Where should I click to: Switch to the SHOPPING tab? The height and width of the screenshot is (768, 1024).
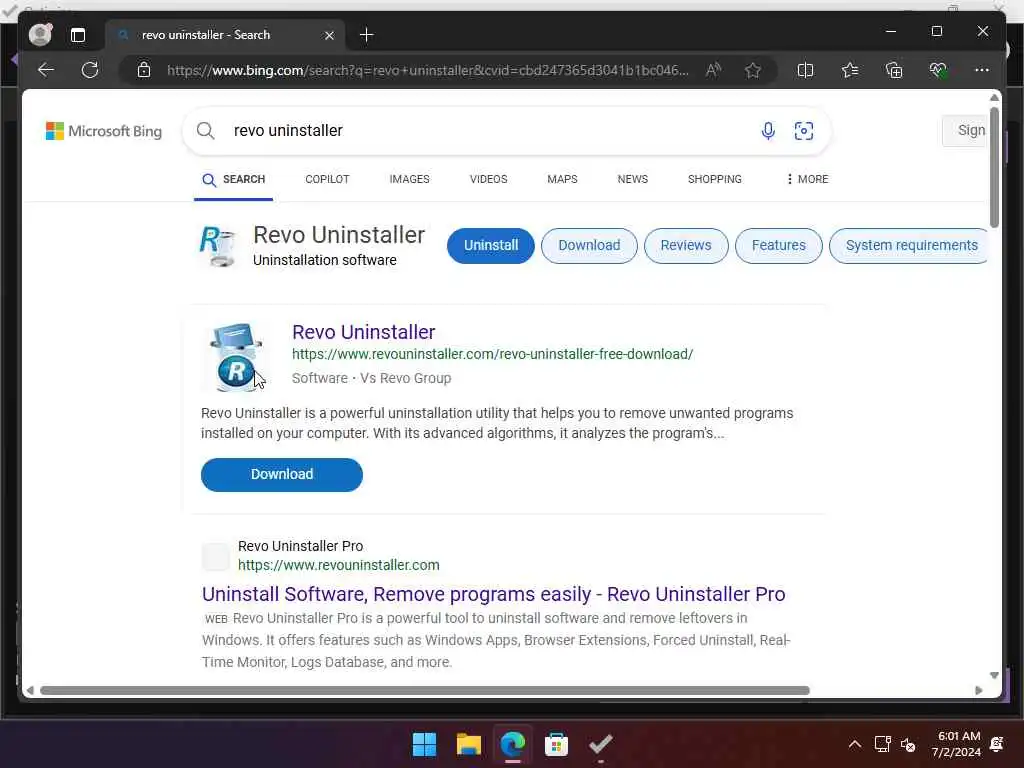click(x=714, y=179)
